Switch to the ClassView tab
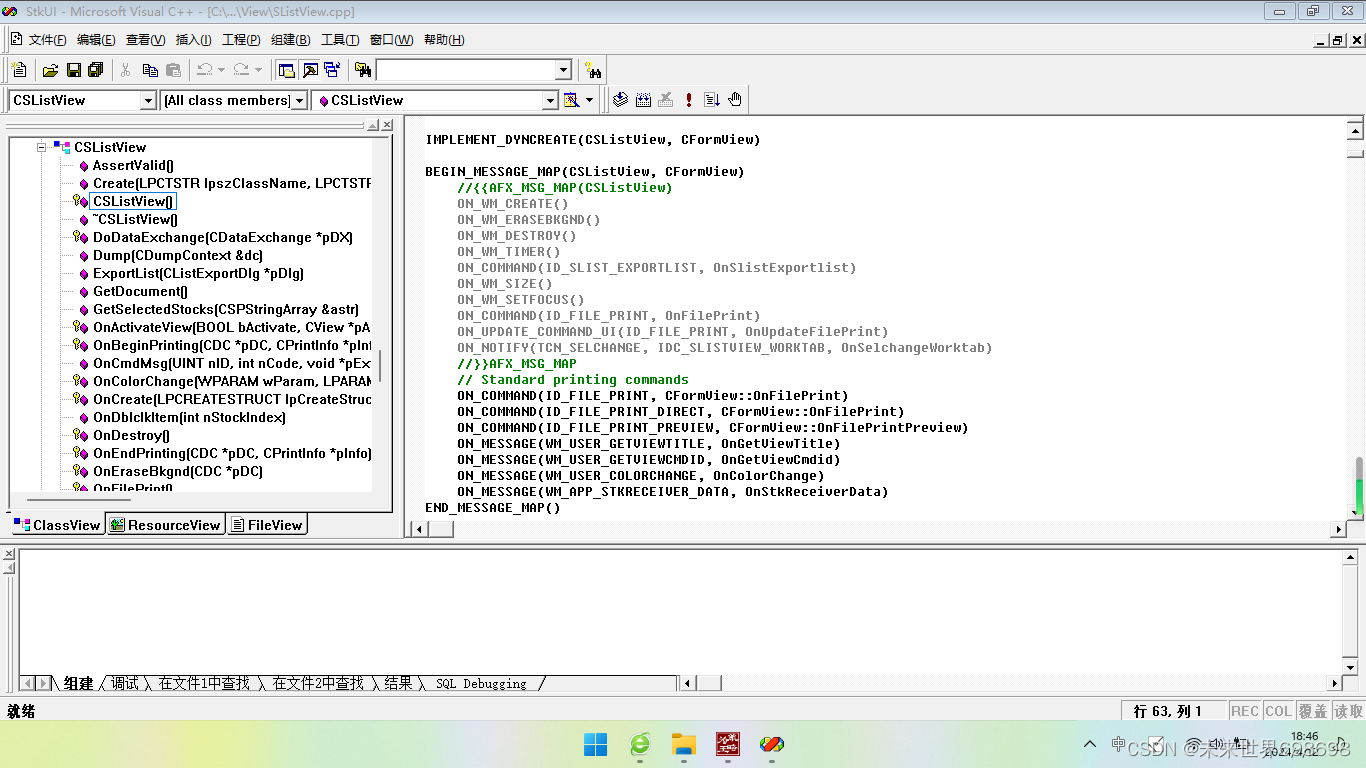1366x768 pixels. pyautogui.click(x=57, y=525)
